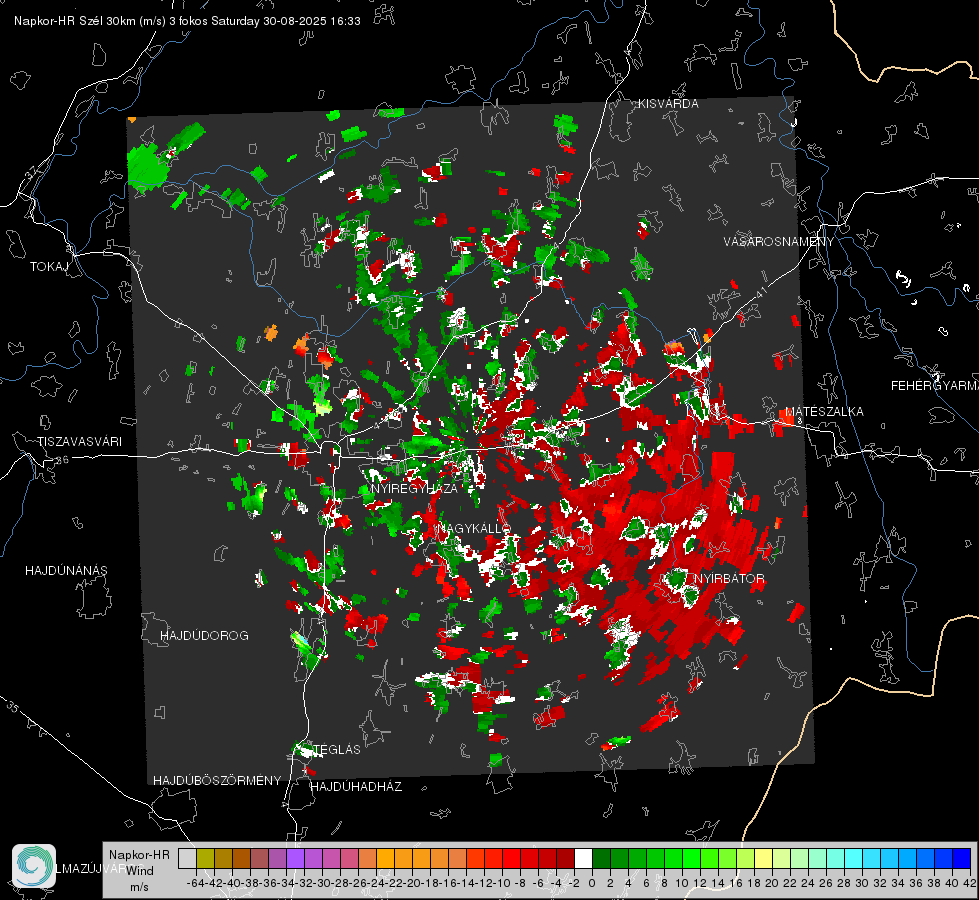Click the TOKAJ city label
This screenshot has width=979, height=900.
point(49,267)
